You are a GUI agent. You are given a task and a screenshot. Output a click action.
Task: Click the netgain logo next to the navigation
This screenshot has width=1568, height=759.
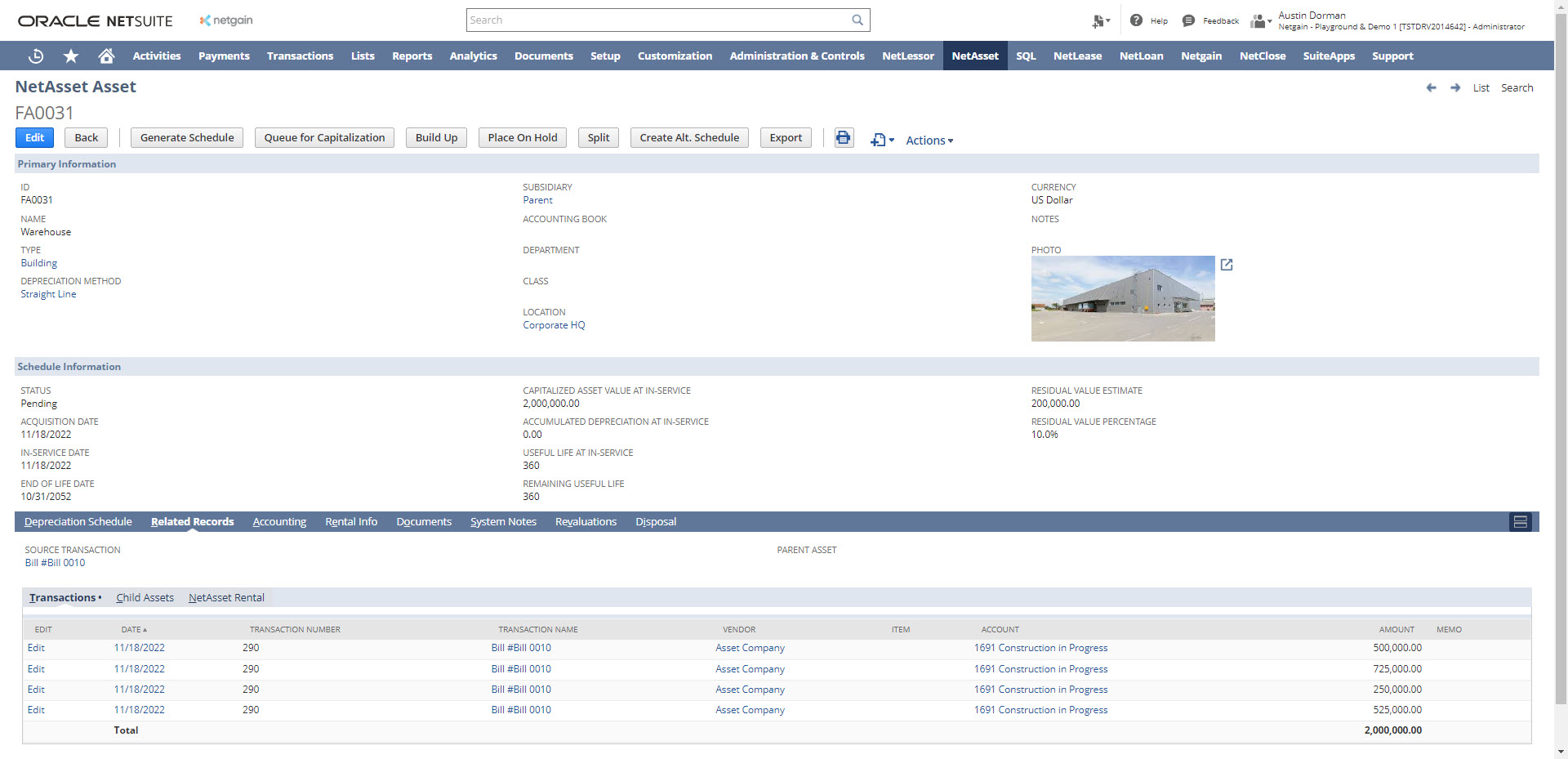tap(225, 20)
